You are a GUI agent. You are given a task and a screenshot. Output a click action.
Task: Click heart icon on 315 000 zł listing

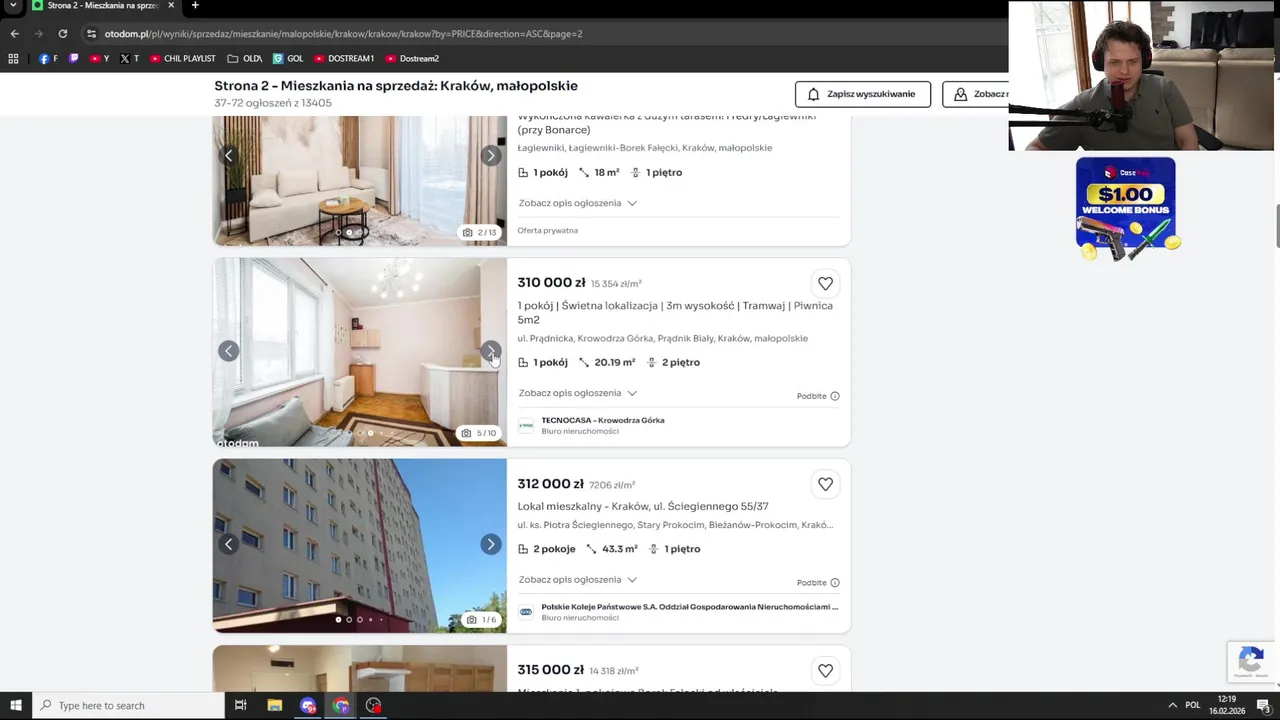[x=825, y=671]
